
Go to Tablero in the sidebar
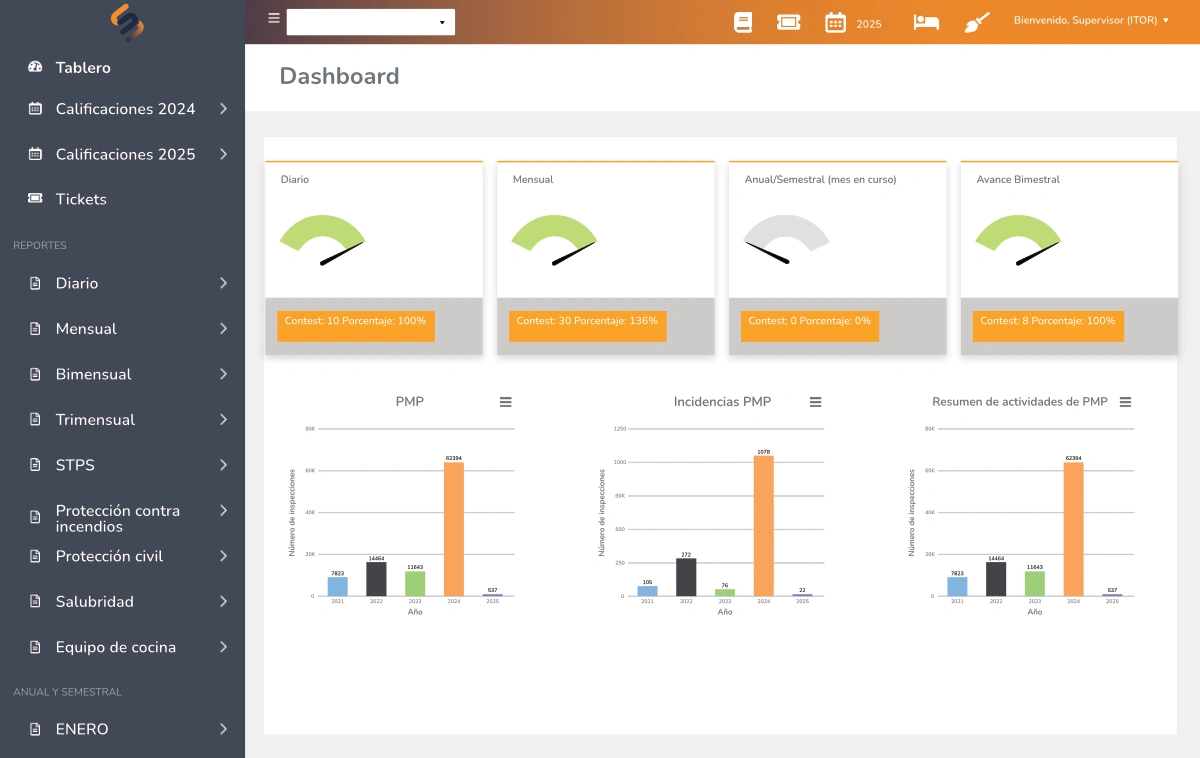(83, 68)
